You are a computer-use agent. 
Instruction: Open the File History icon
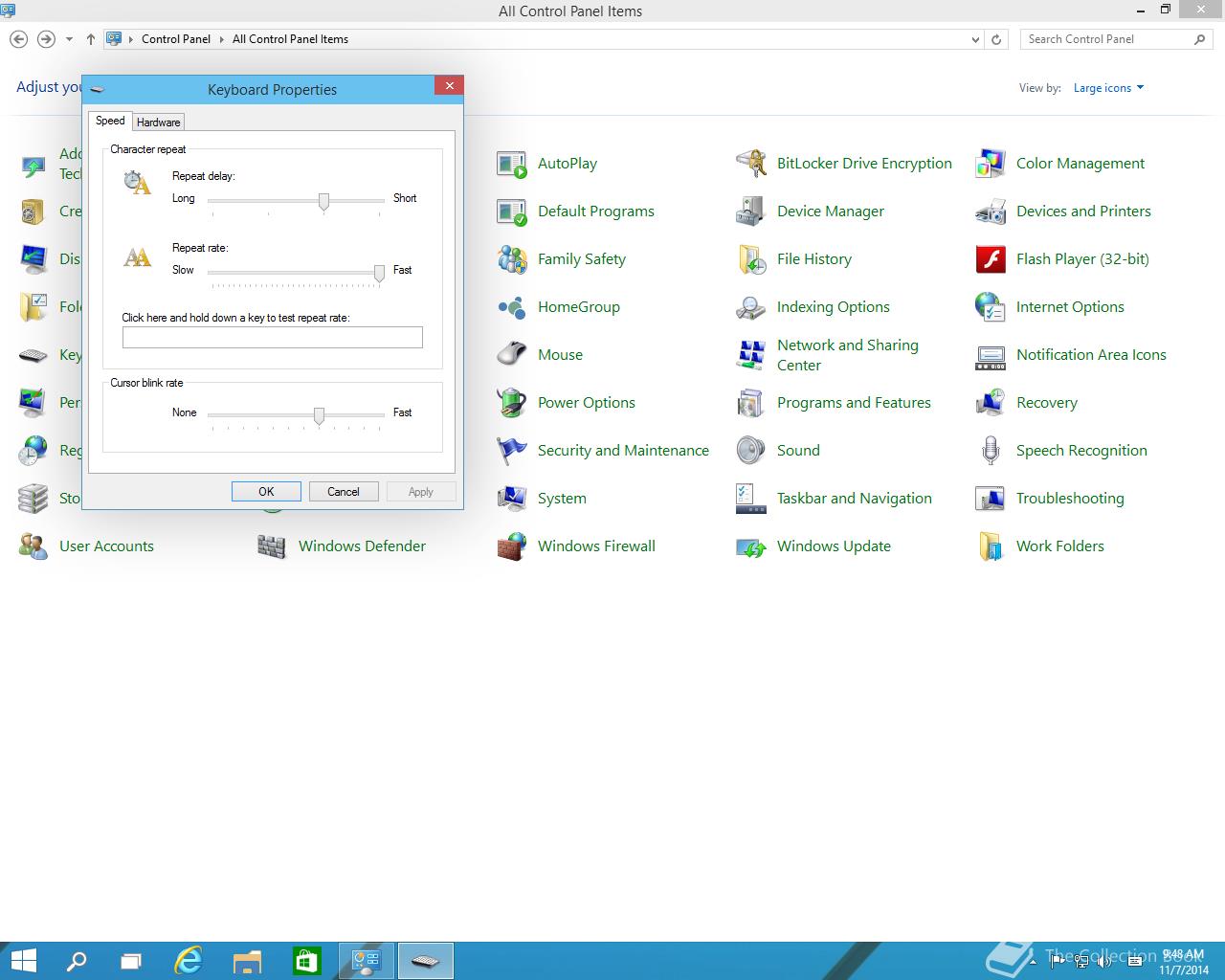click(751, 259)
